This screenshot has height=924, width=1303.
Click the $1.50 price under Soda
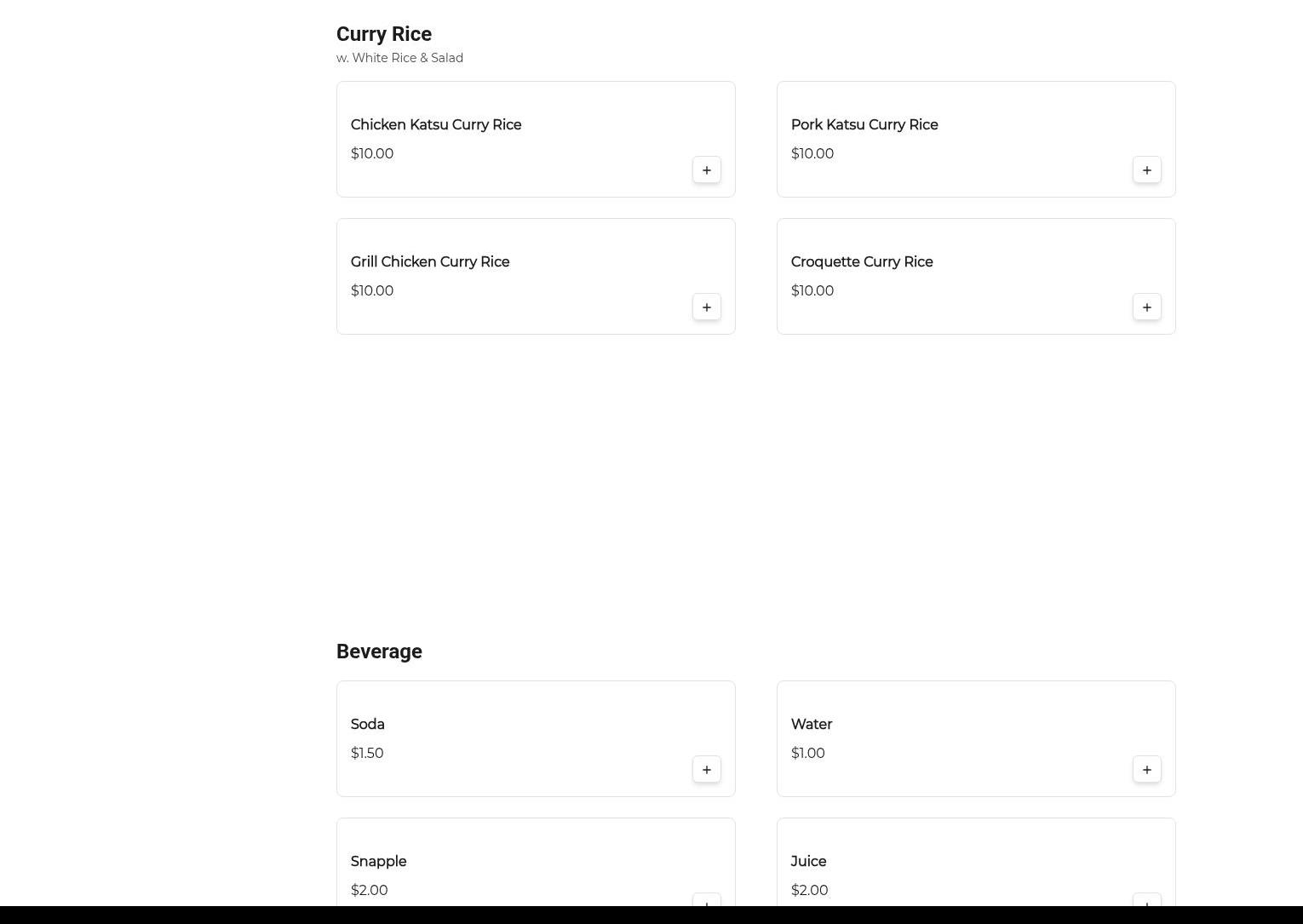pyautogui.click(x=367, y=754)
